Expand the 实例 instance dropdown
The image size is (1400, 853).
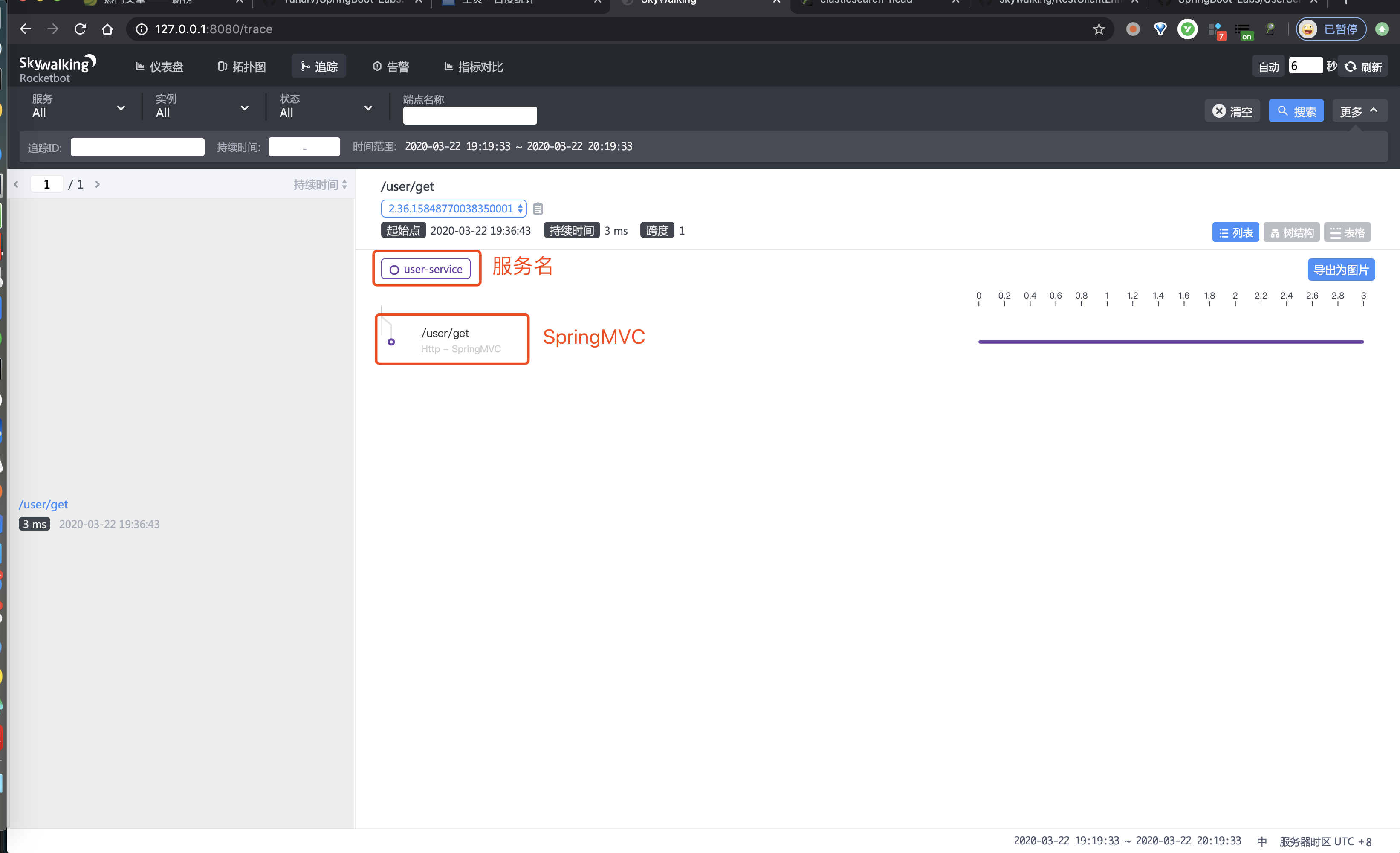tap(202, 106)
